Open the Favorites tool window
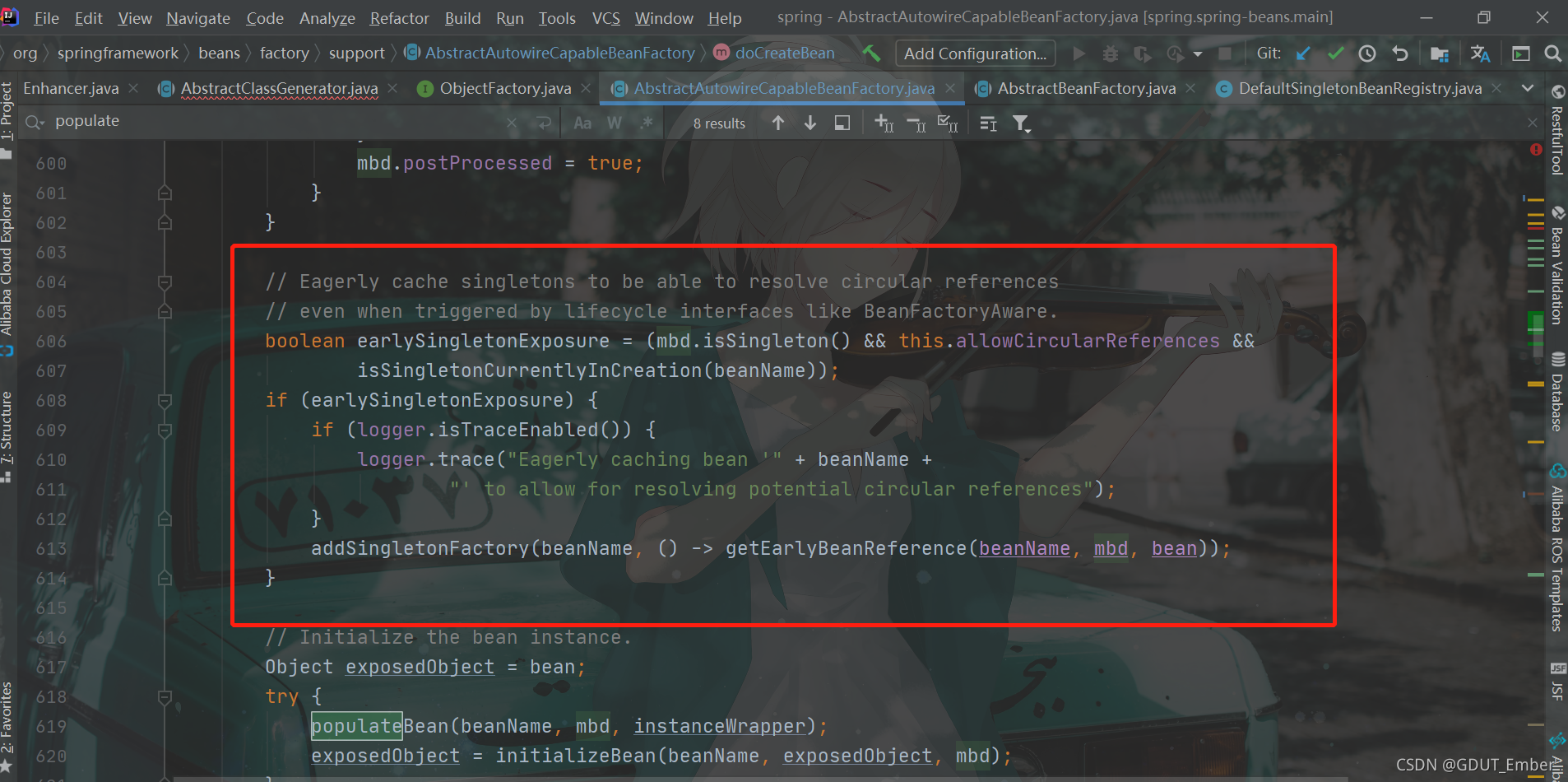The height and width of the screenshot is (782, 1568). click(x=7, y=728)
